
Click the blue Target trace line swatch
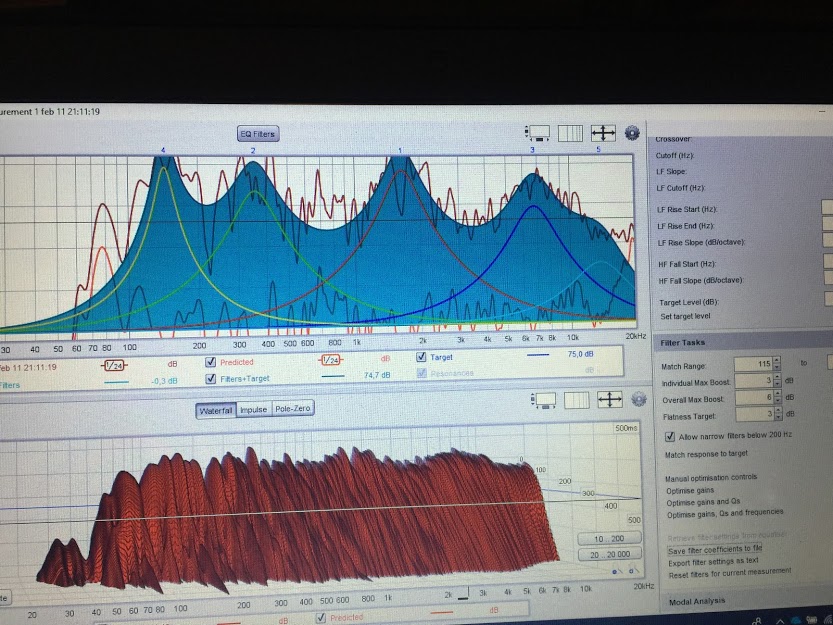[538, 354]
